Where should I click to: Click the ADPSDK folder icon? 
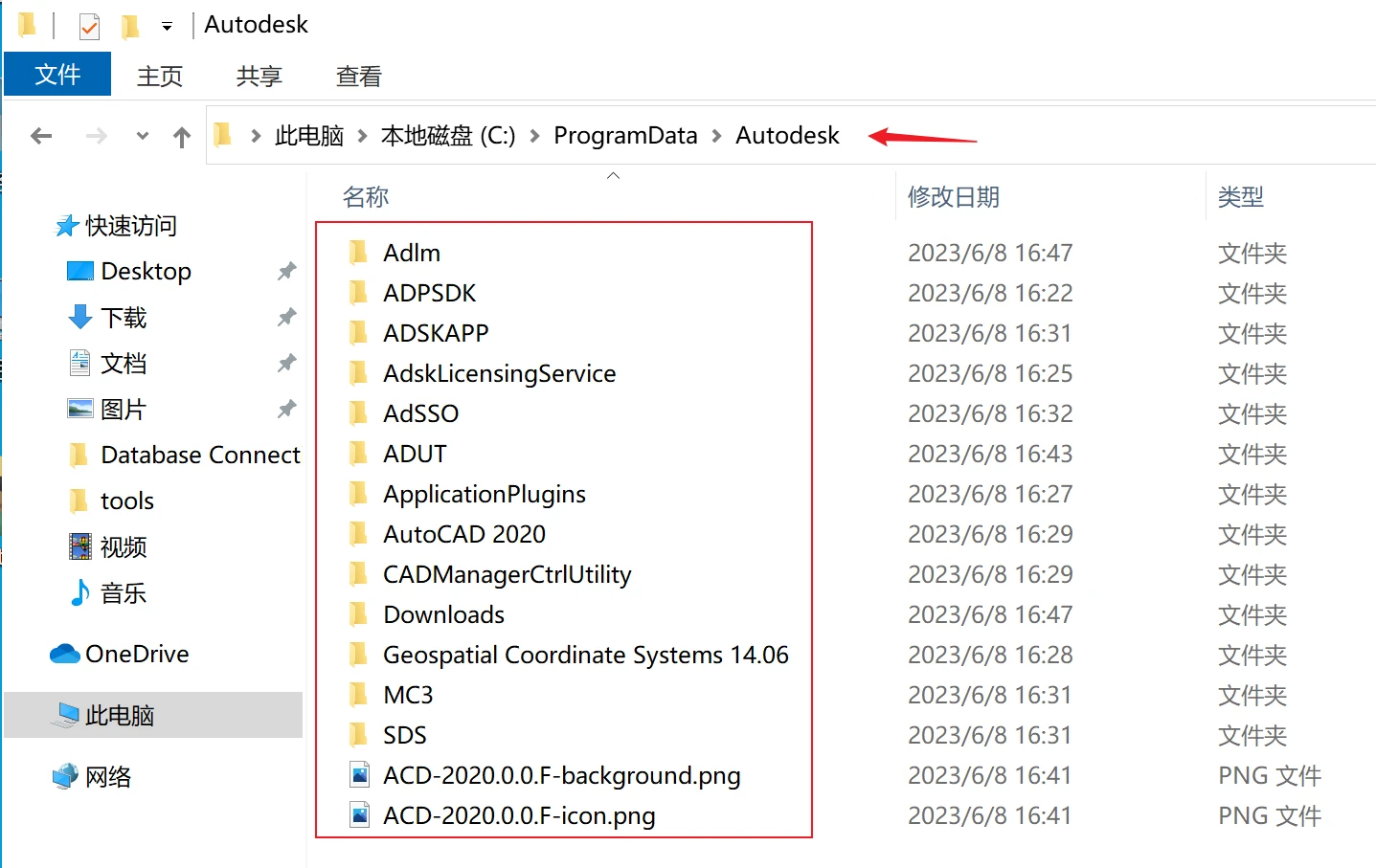[359, 293]
